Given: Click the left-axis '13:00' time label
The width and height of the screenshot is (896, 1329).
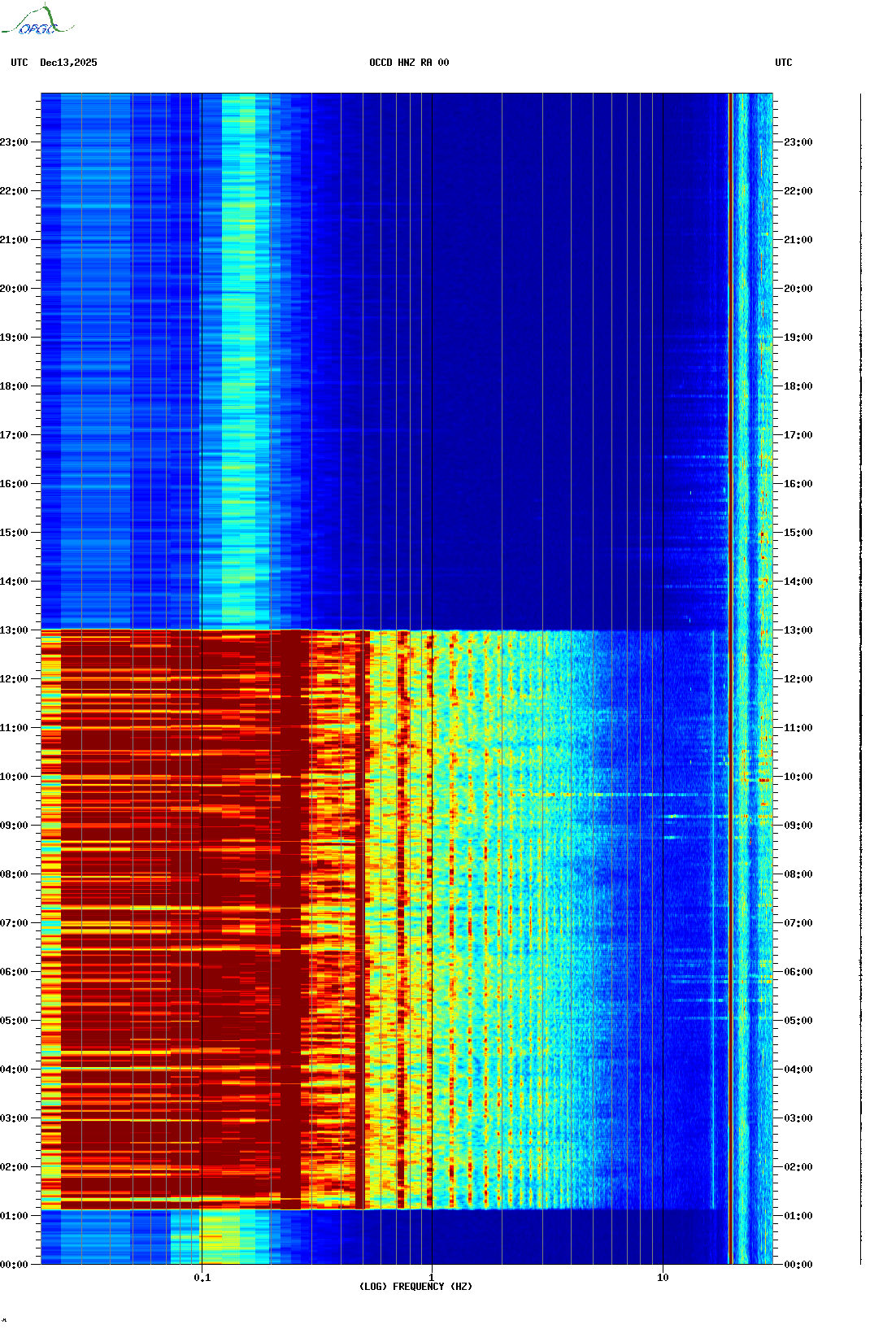Looking at the screenshot, I should [14, 630].
